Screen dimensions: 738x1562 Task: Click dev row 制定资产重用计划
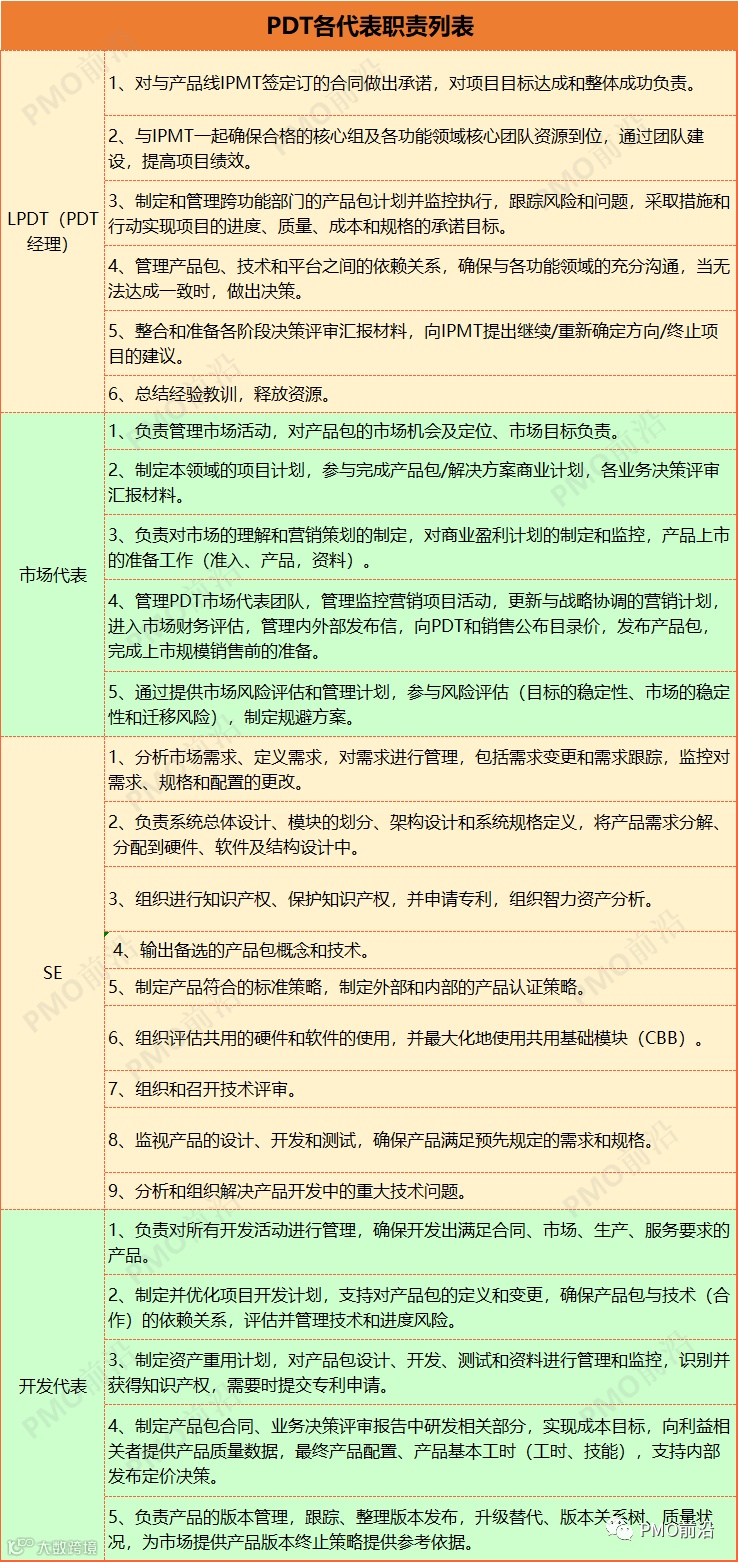pyautogui.click(x=420, y=1372)
